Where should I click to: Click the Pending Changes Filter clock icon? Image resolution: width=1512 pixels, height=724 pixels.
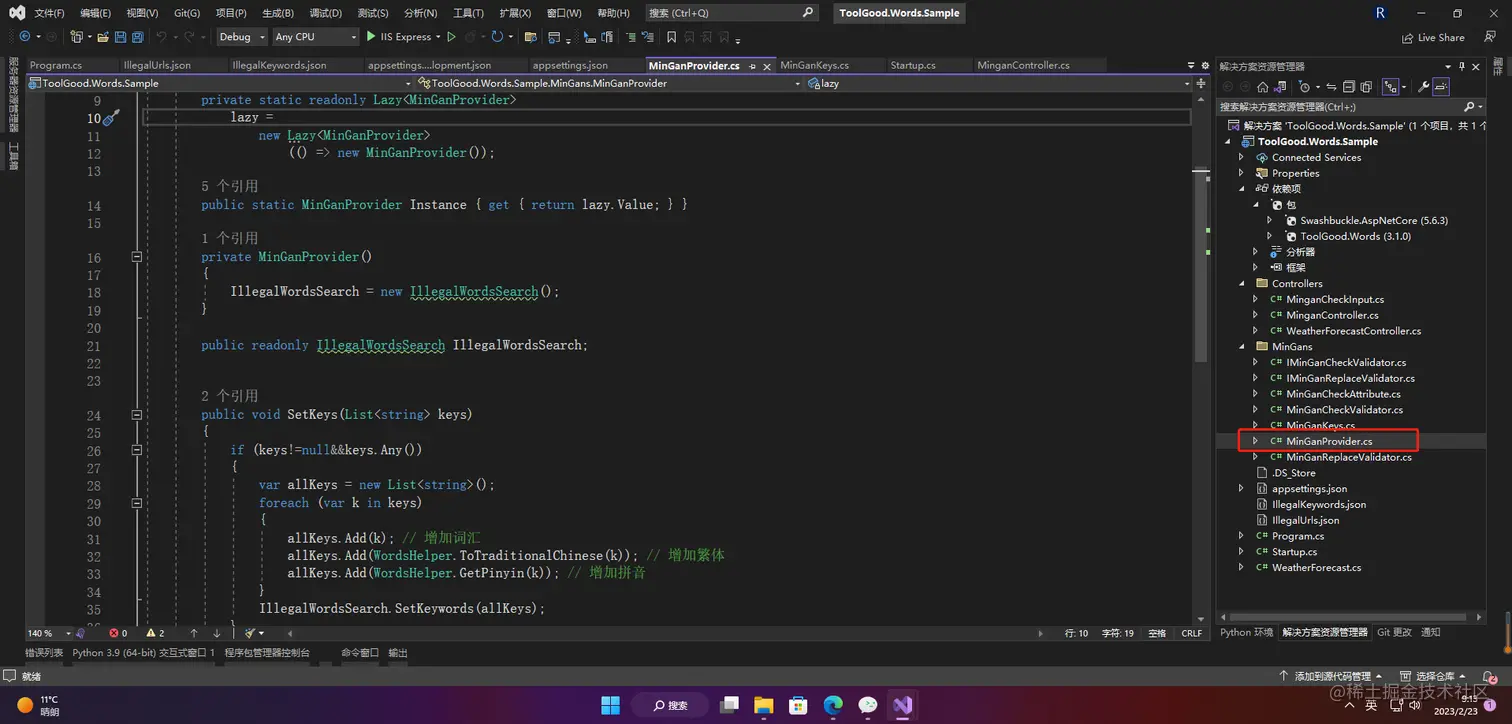[1304, 86]
